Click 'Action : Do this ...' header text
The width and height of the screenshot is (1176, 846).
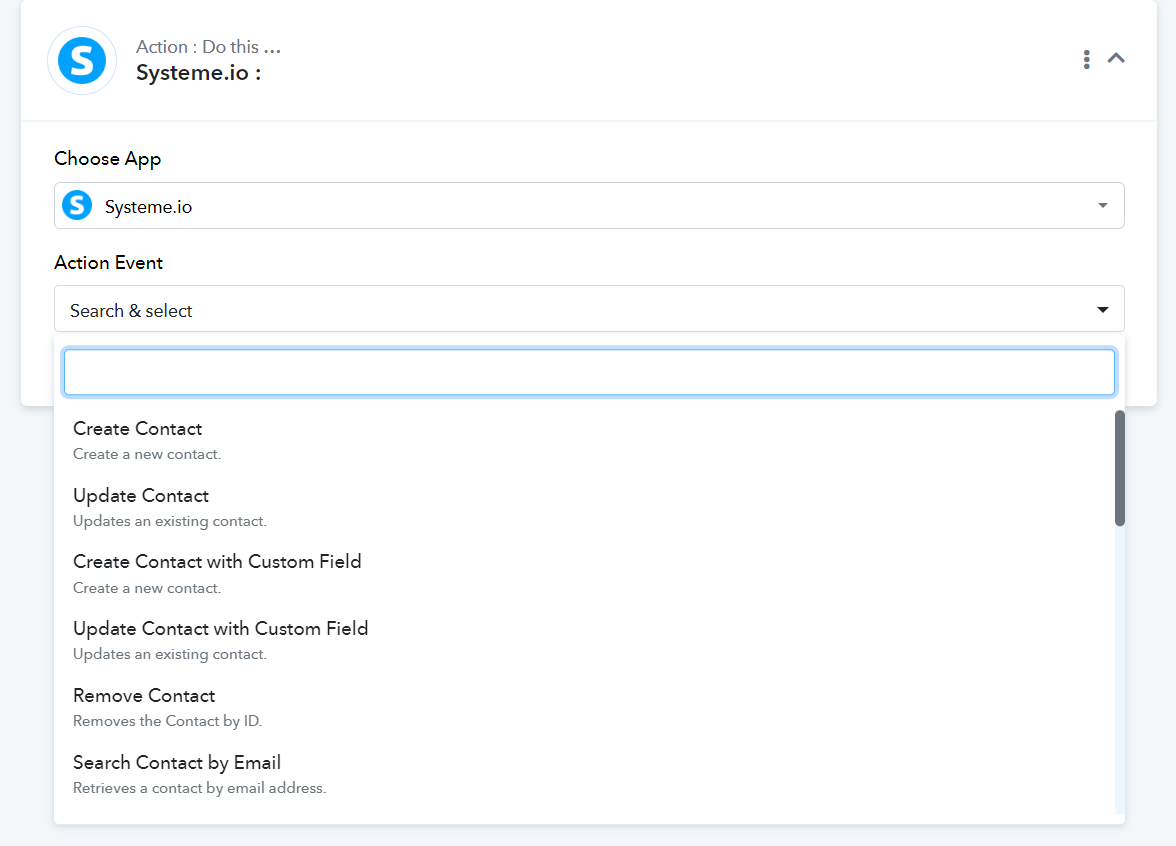208,46
